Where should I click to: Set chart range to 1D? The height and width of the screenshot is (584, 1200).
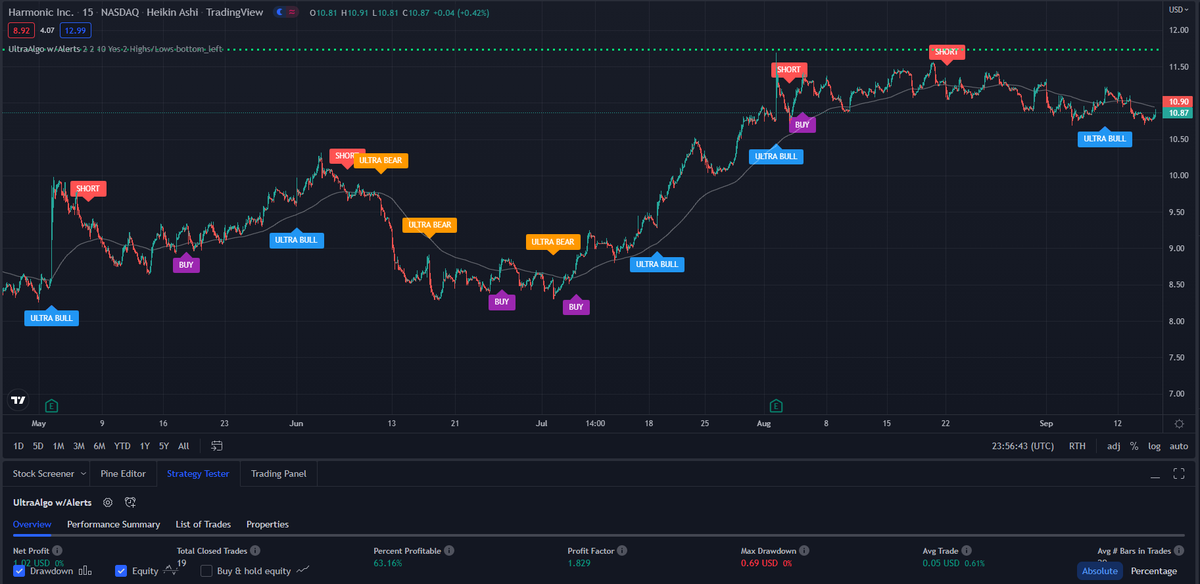(x=19, y=446)
